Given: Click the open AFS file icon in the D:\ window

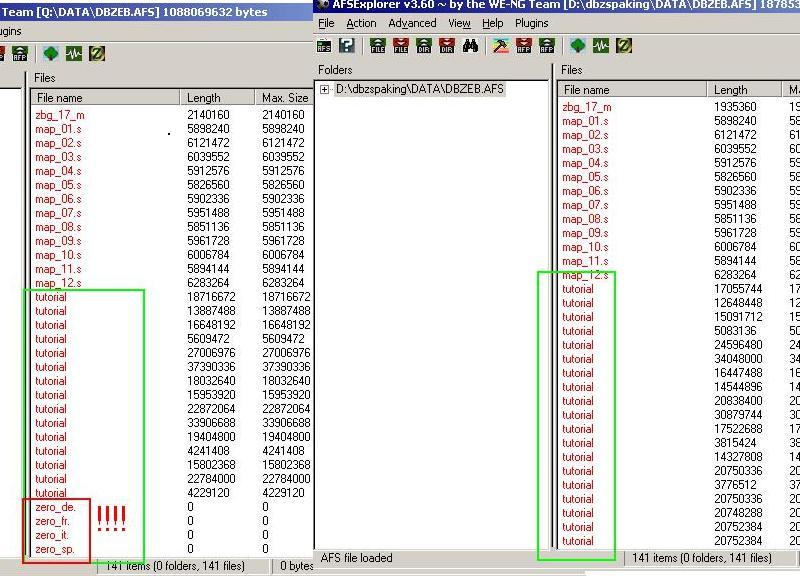Looking at the screenshot, I should click(323, 46).
